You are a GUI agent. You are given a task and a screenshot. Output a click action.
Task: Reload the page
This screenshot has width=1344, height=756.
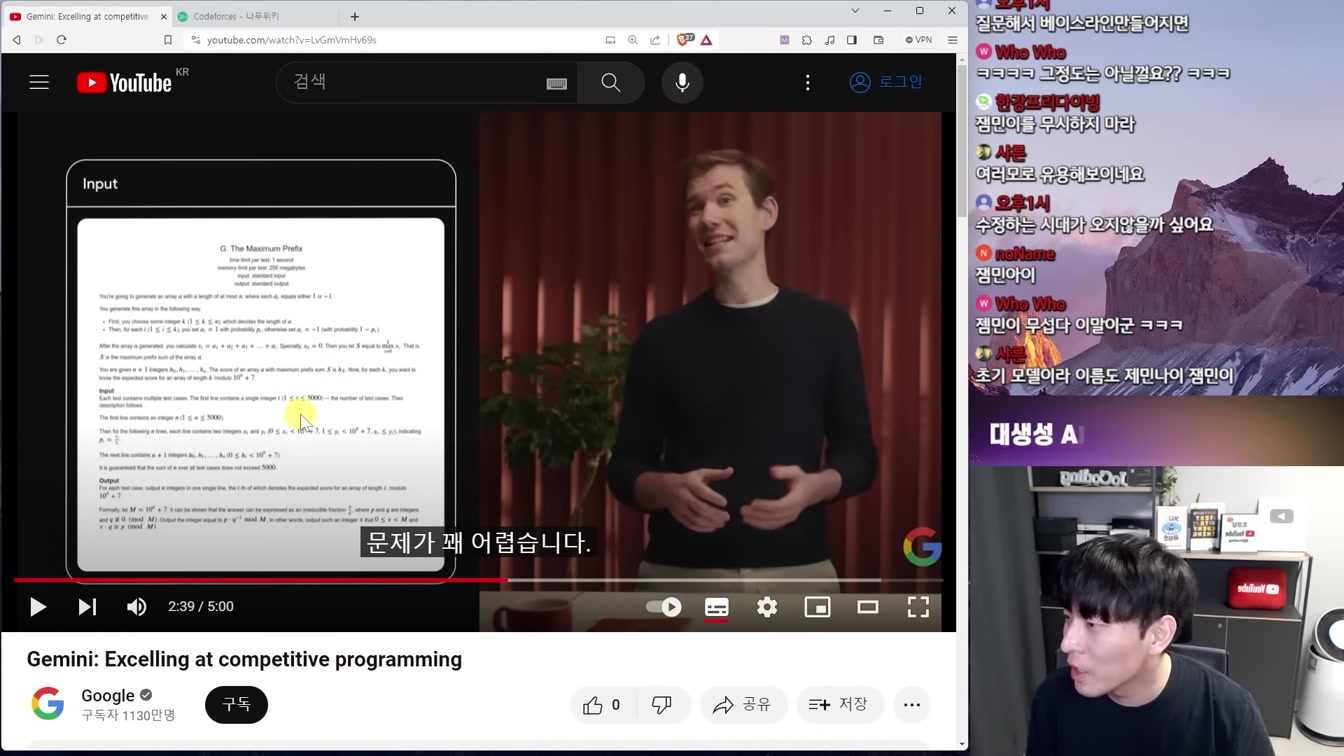(x=61, y=40)
